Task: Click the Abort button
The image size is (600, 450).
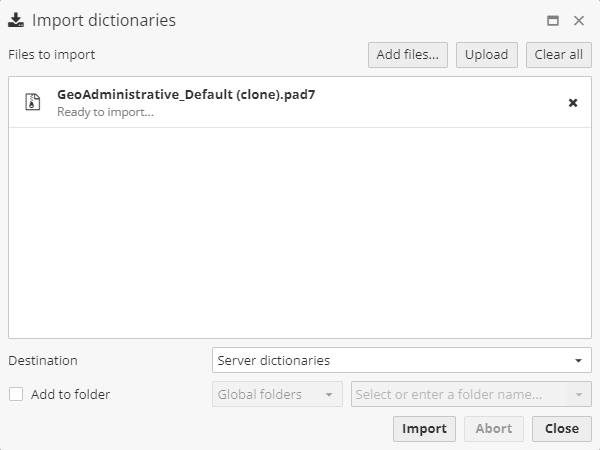Action: (x=494, y=428)
